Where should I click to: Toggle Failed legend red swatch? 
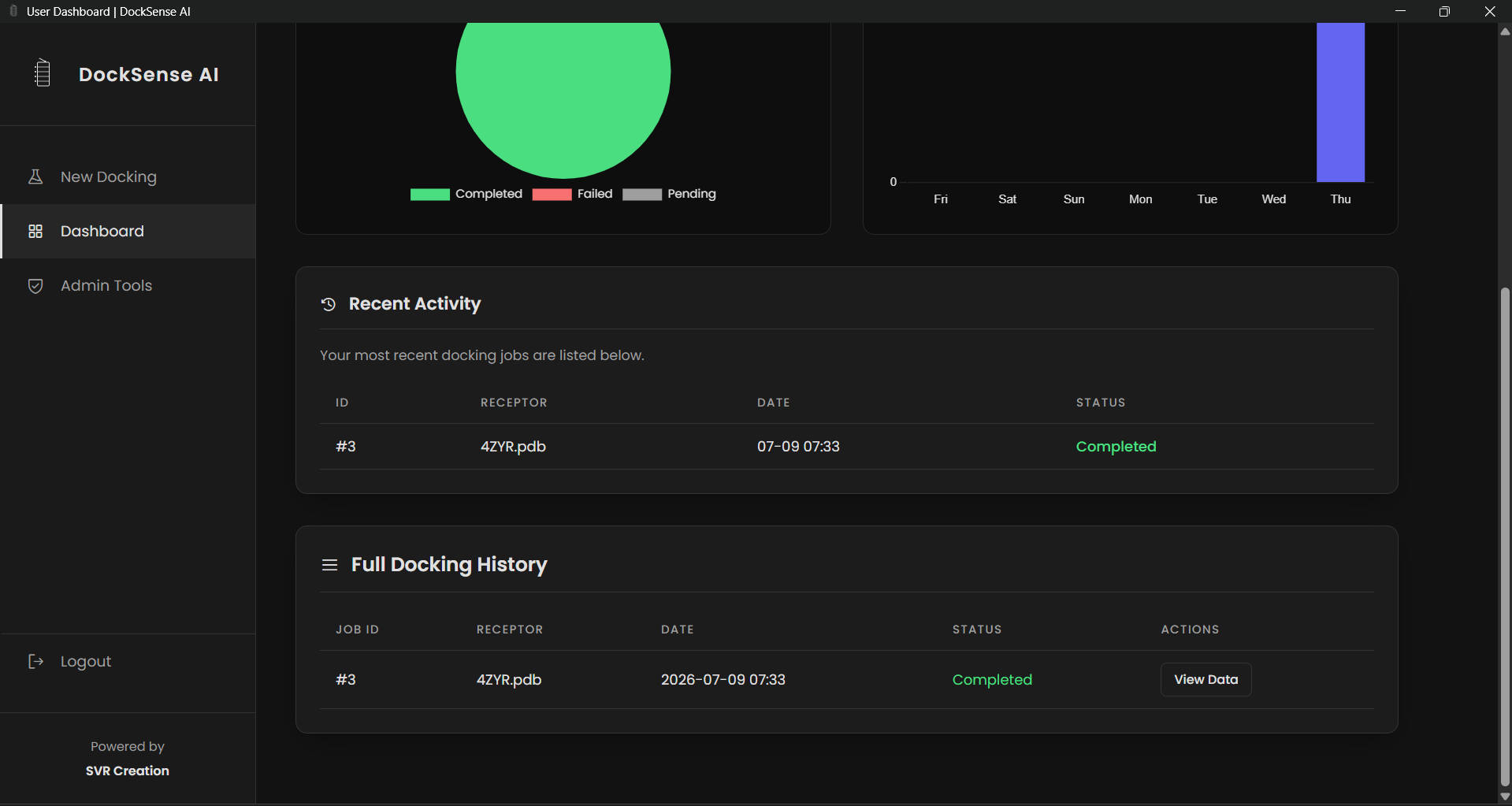(x=552, y=195)
